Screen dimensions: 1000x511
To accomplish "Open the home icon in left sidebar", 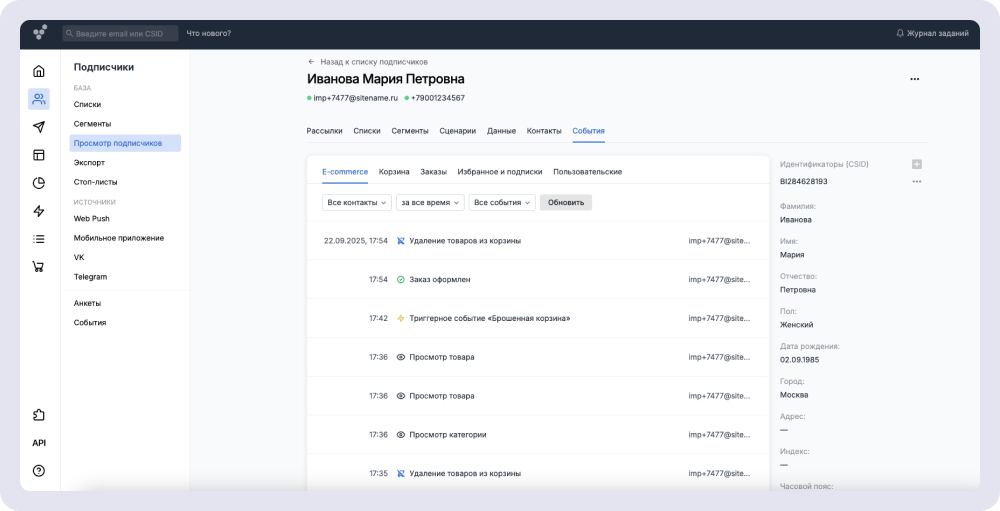I will (39, 71).
